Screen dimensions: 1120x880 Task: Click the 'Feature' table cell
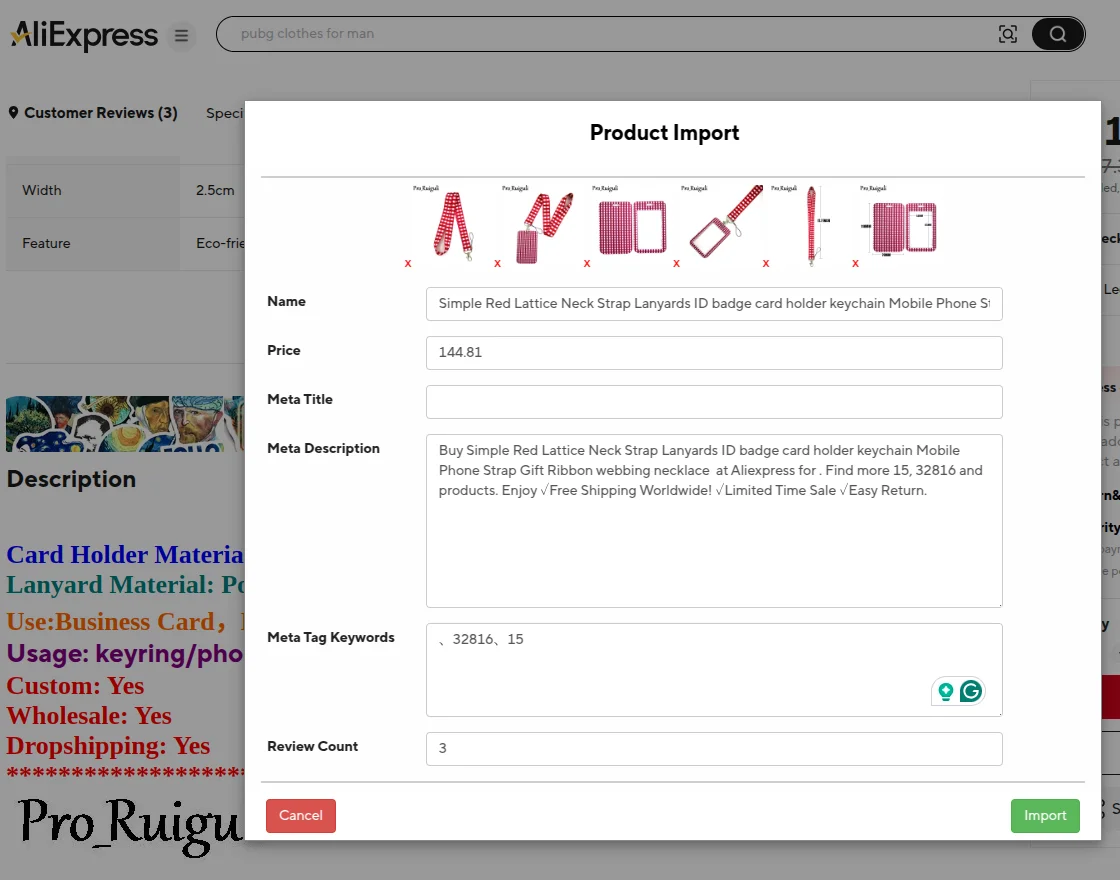[x=93, y=244]
